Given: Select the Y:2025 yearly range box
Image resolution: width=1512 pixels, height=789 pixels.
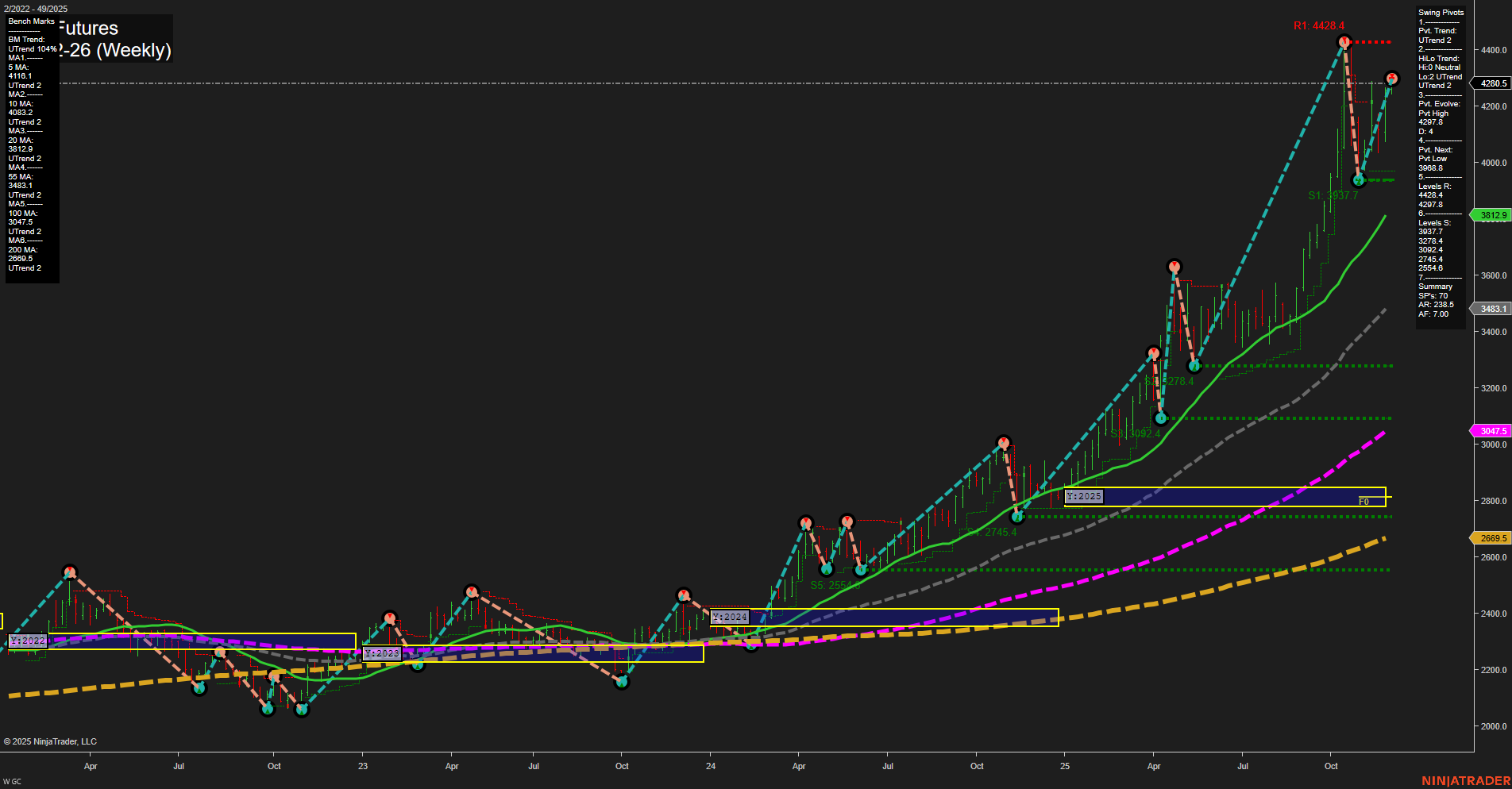Looking at the screenshot, I should pos(1083,495).
